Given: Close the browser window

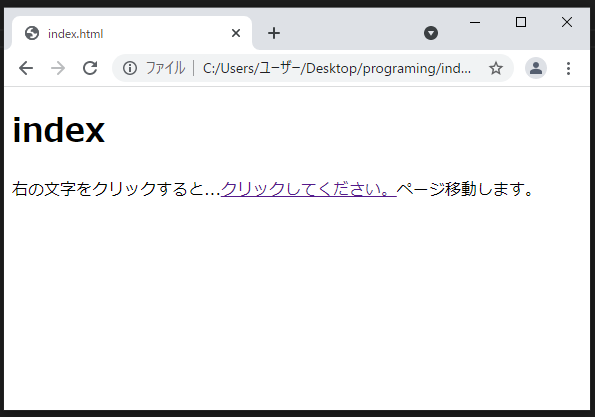Looking at the screenshot, I should point(567,22).
